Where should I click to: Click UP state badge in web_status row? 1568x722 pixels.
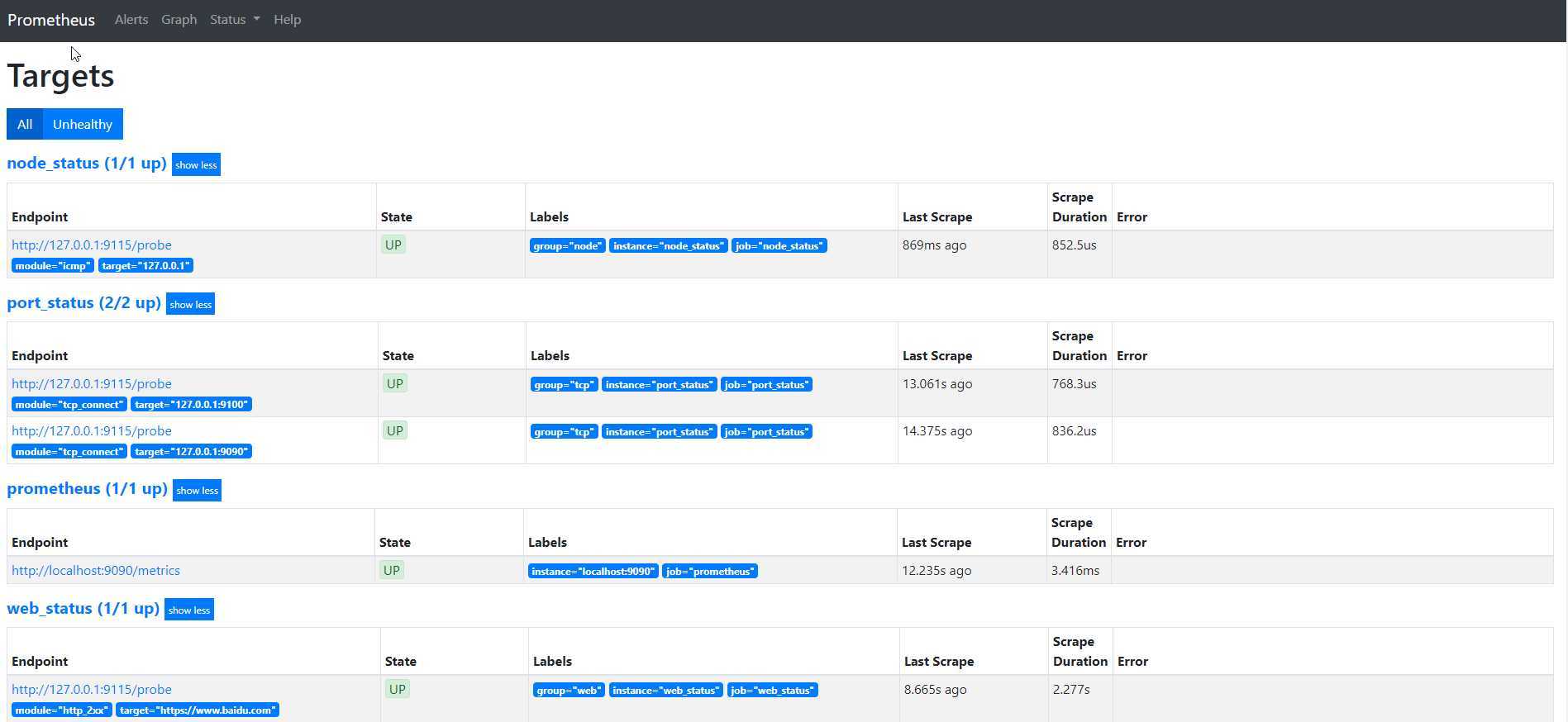tap(398, 689)
